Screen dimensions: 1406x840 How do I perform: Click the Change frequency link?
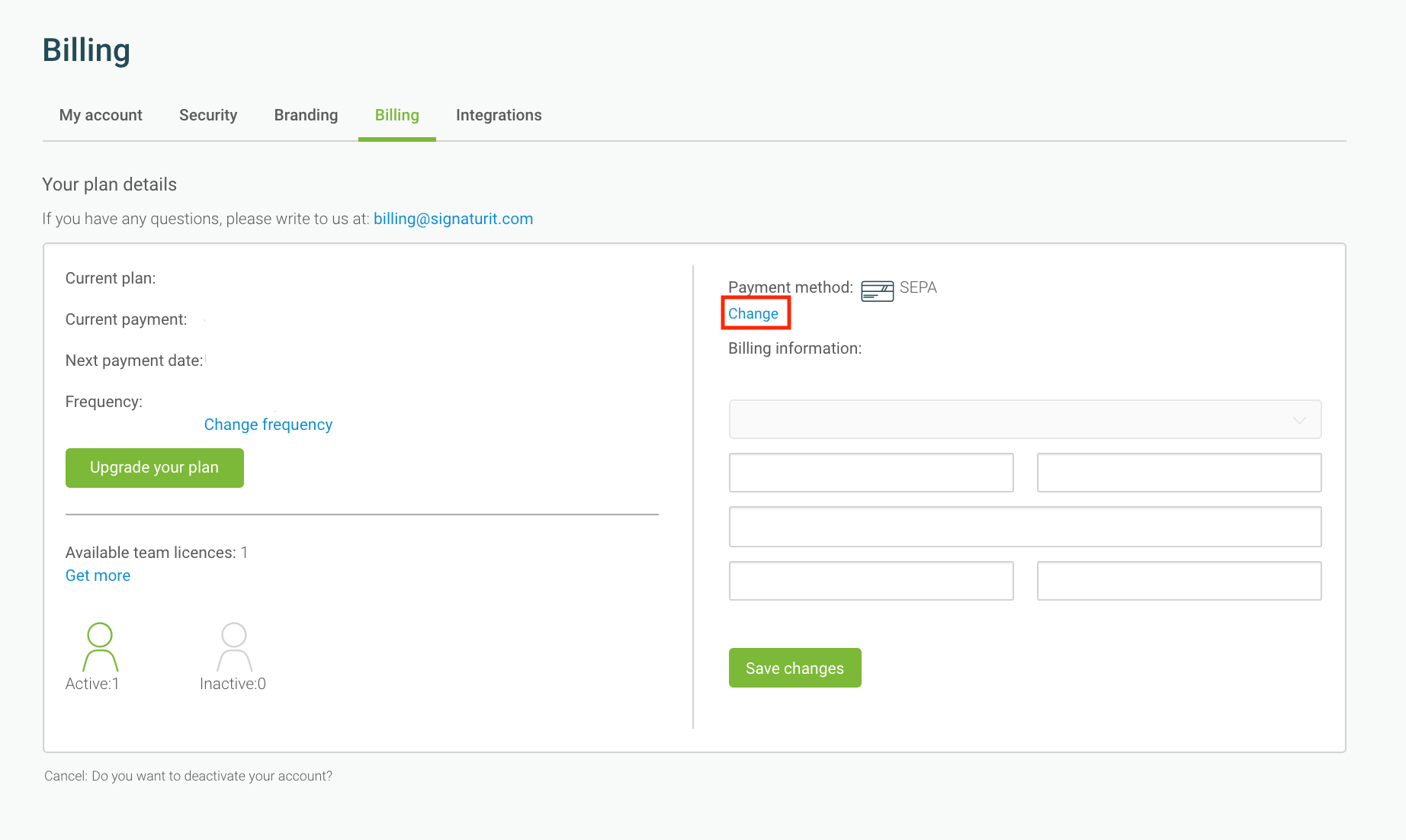coord(268,425)
